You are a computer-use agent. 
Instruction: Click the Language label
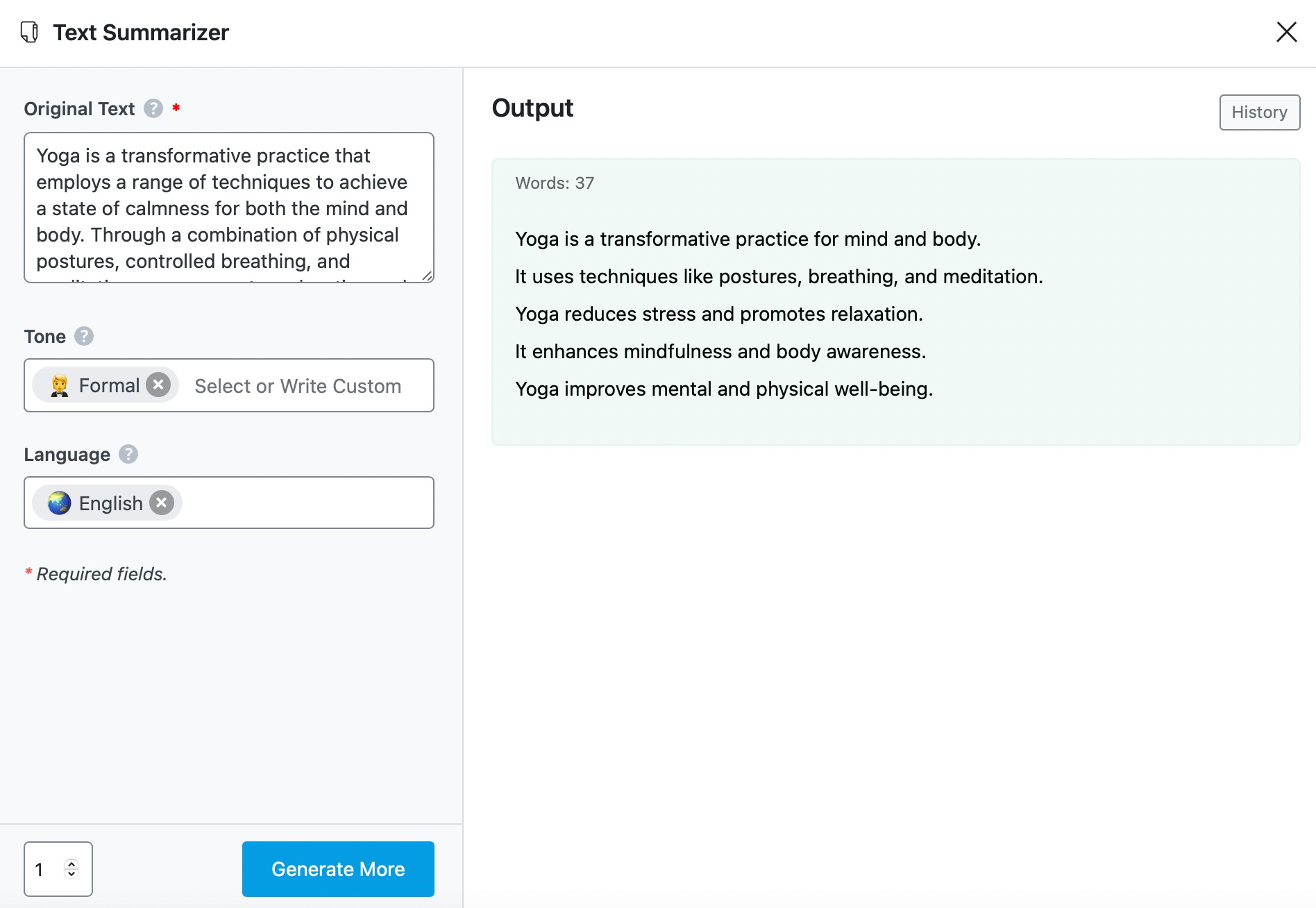[x=67, y=455]
